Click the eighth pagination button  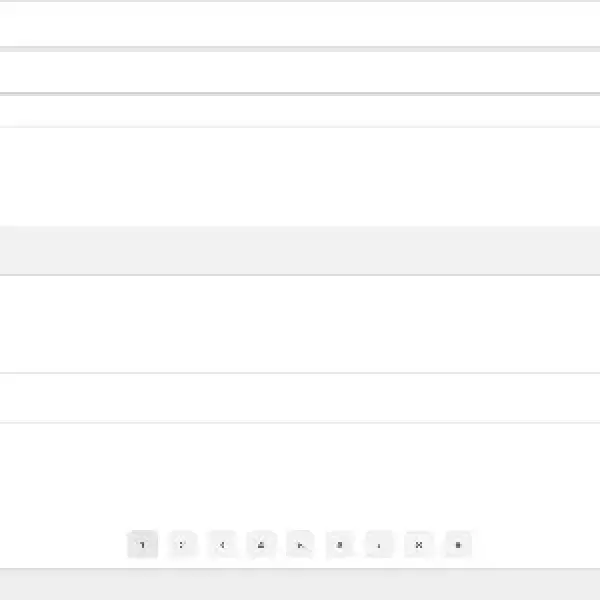(419, 544)
